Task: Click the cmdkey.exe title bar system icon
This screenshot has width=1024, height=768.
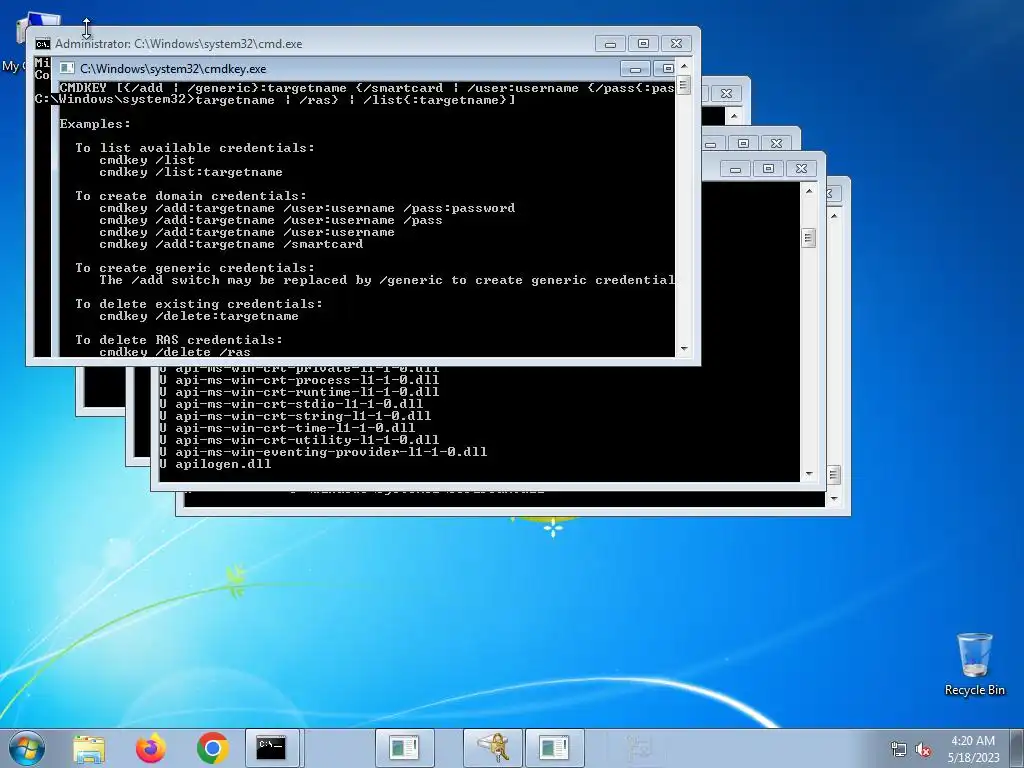Action: click(x=67, y=69)
